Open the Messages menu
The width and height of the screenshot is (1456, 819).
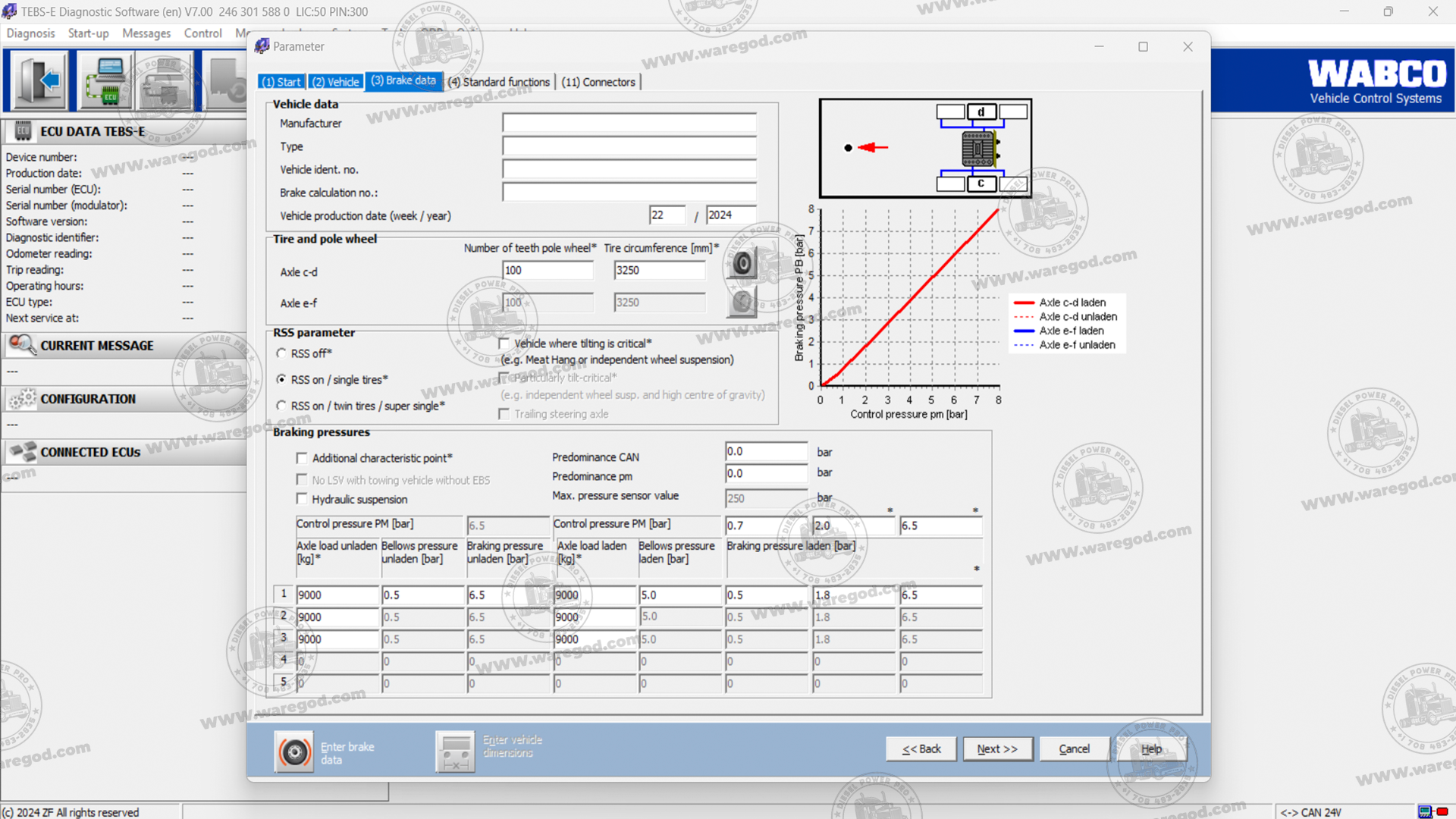(x=146, y=33)
